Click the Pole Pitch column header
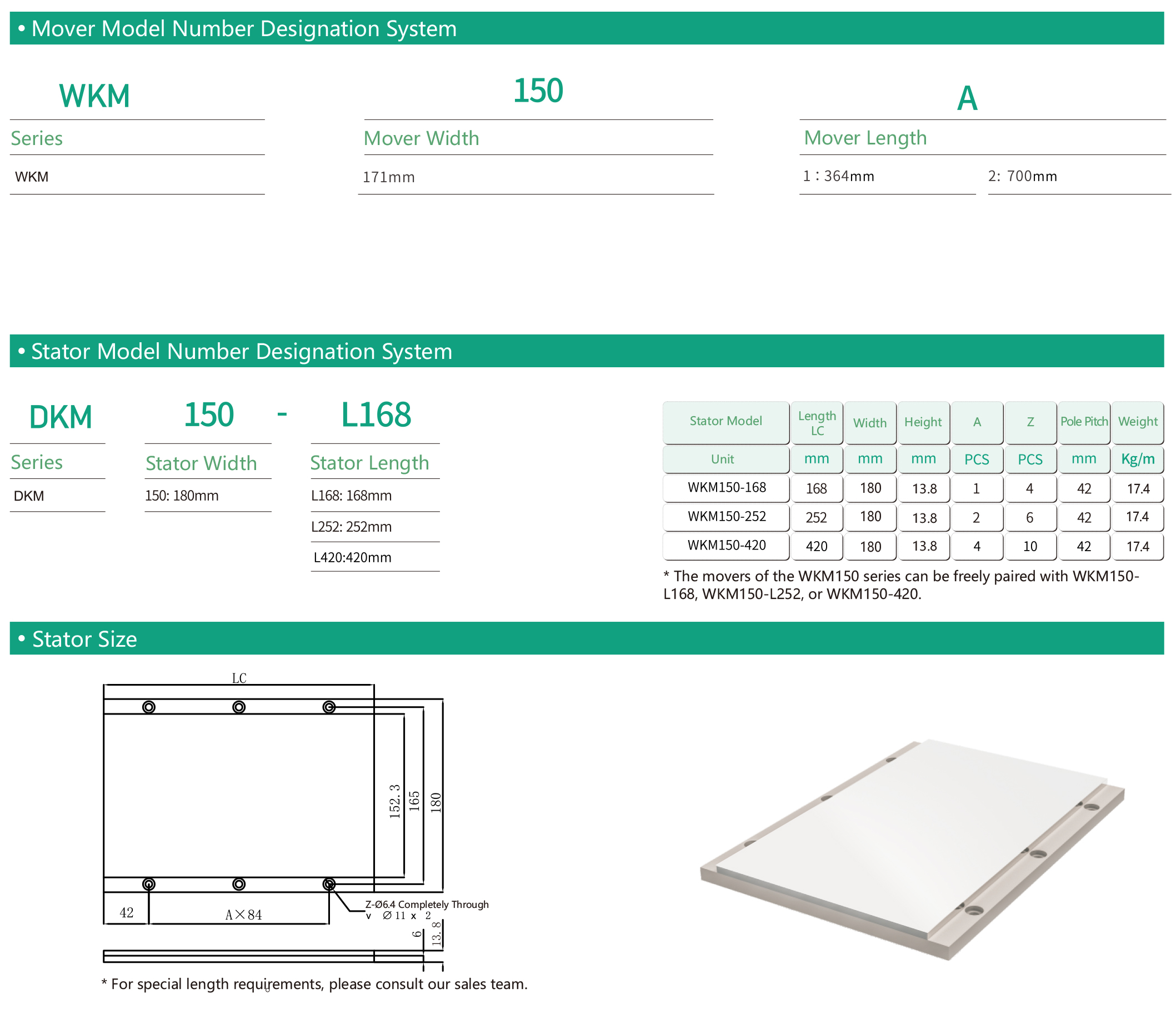Viewport: 1176px width, 1009px height. click(x=1083, y=421)
